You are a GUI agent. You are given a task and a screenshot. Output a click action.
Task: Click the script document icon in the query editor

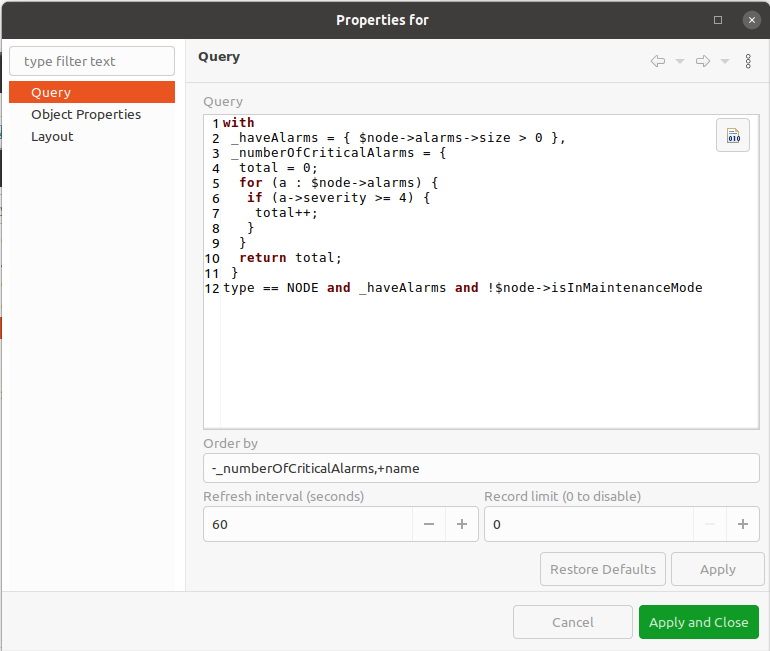pyautogui.click(x=733, y=135)
